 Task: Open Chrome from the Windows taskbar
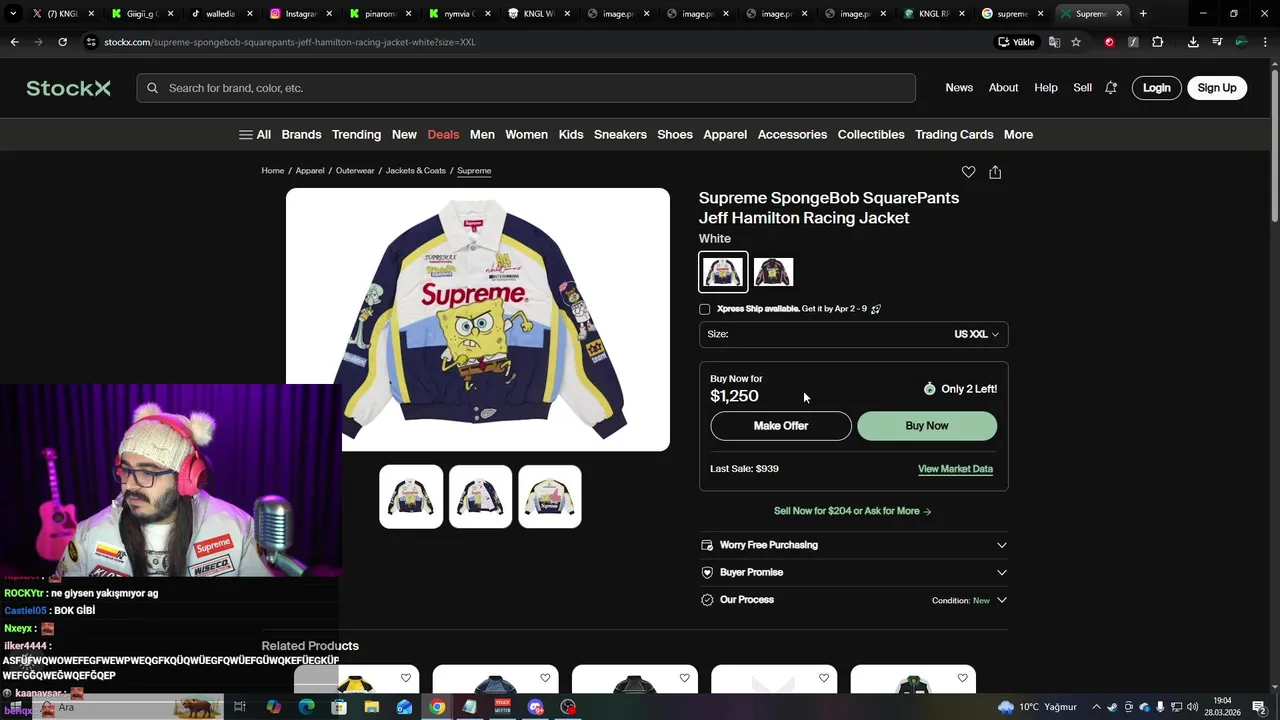437,707
